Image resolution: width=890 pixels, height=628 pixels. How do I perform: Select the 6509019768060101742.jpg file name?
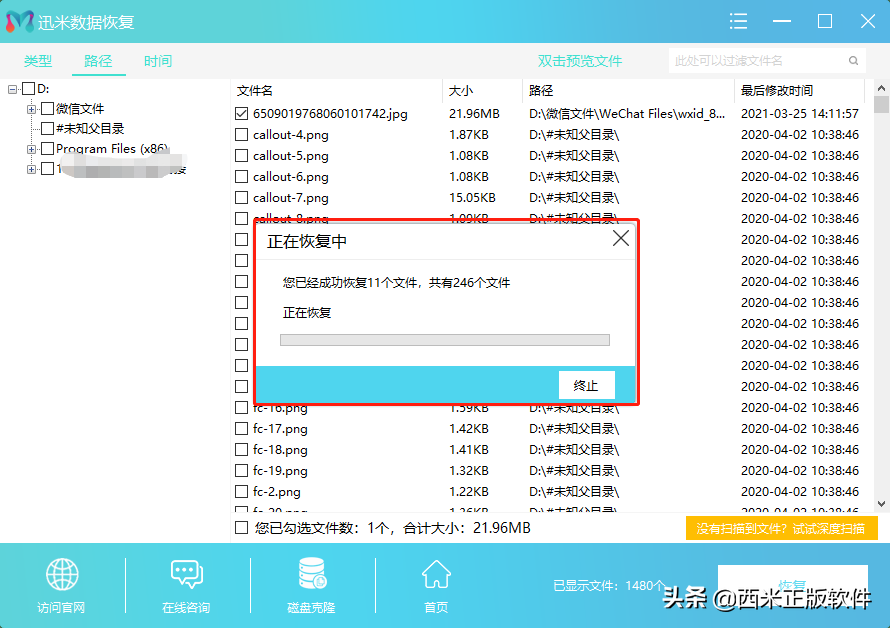[x=330, y=114]
